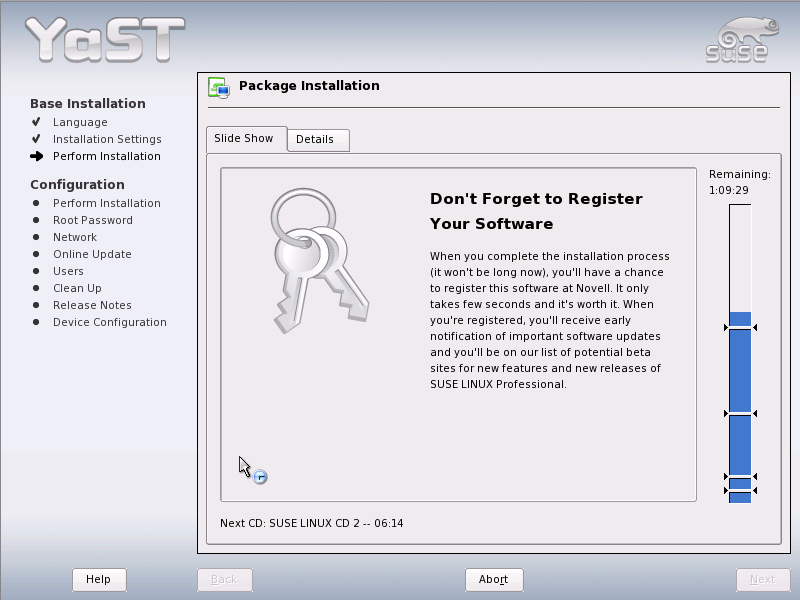Click the Clean Up step
Viewport: 800px width, 600px height.
(x=77, y=288)
